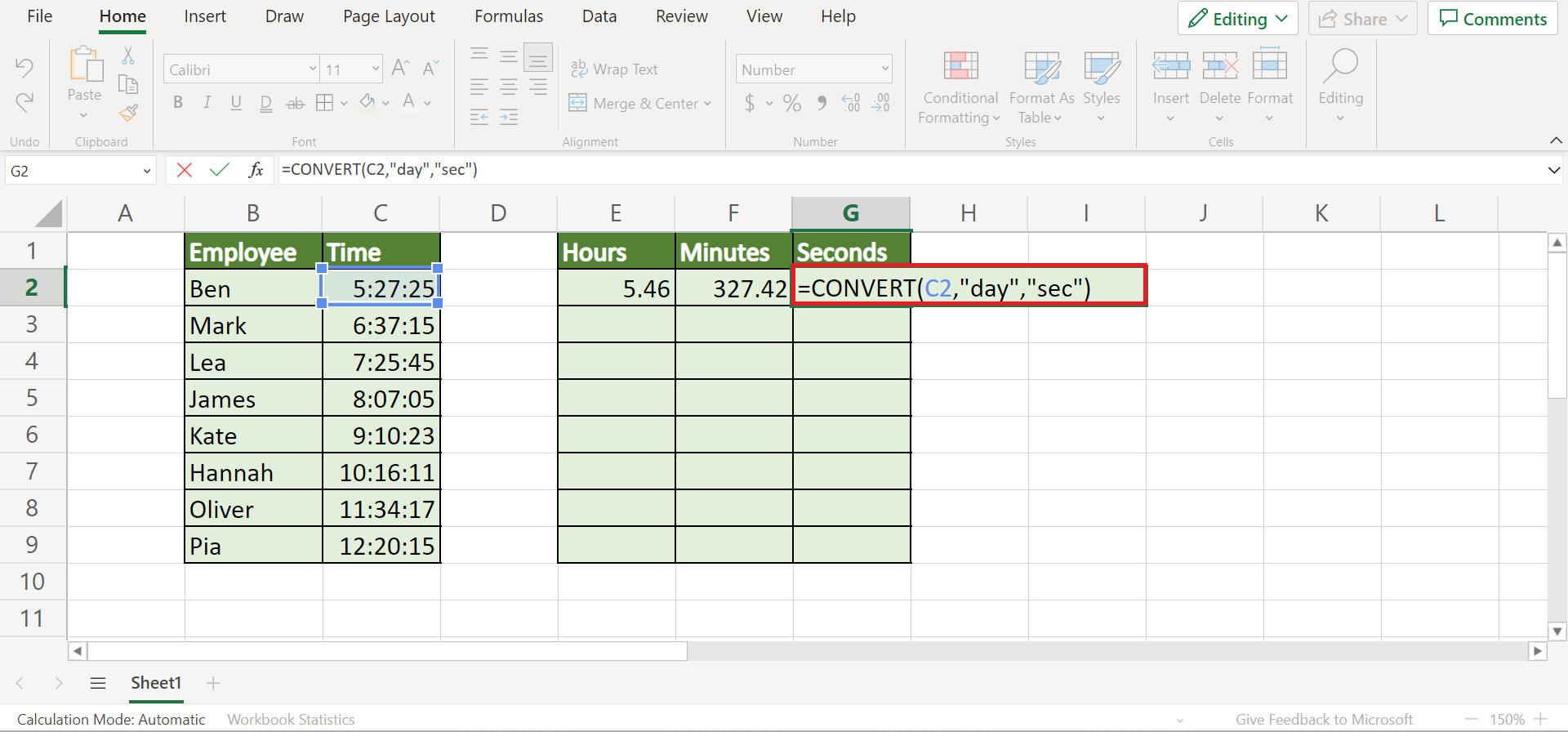
Task: Toggle Align Right icon
Action: coord(538,87)
